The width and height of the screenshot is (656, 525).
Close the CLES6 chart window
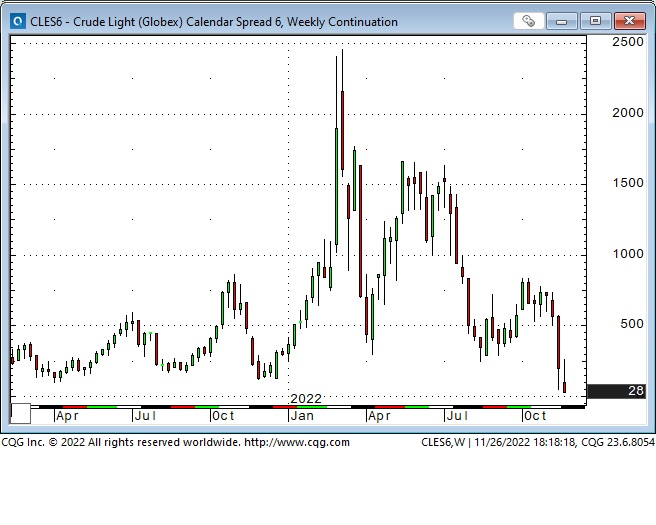coord(629,21)
